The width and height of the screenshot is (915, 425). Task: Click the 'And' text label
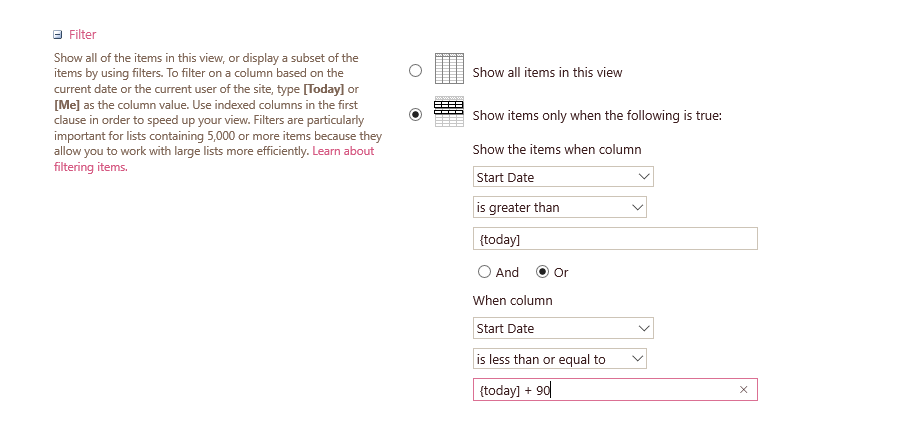tap(507, 272)
